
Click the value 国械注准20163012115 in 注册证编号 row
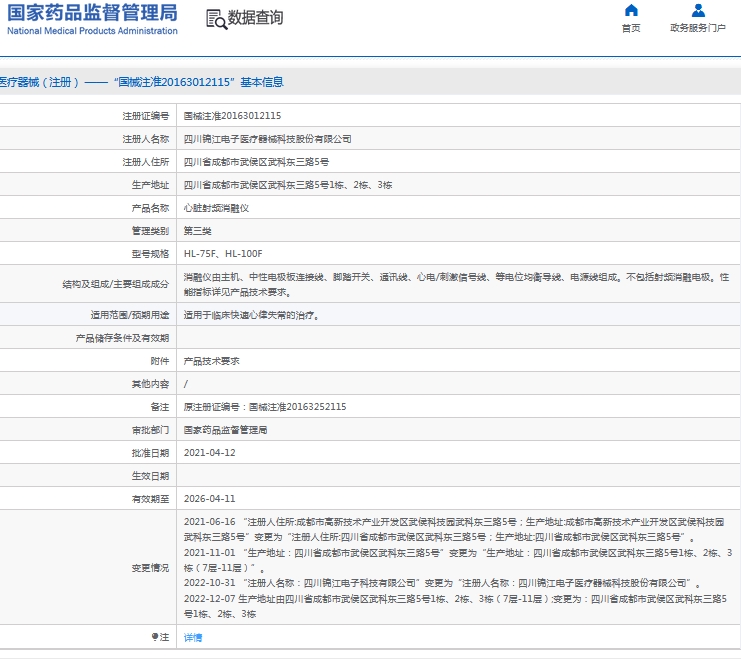click(x=233, y=116)
